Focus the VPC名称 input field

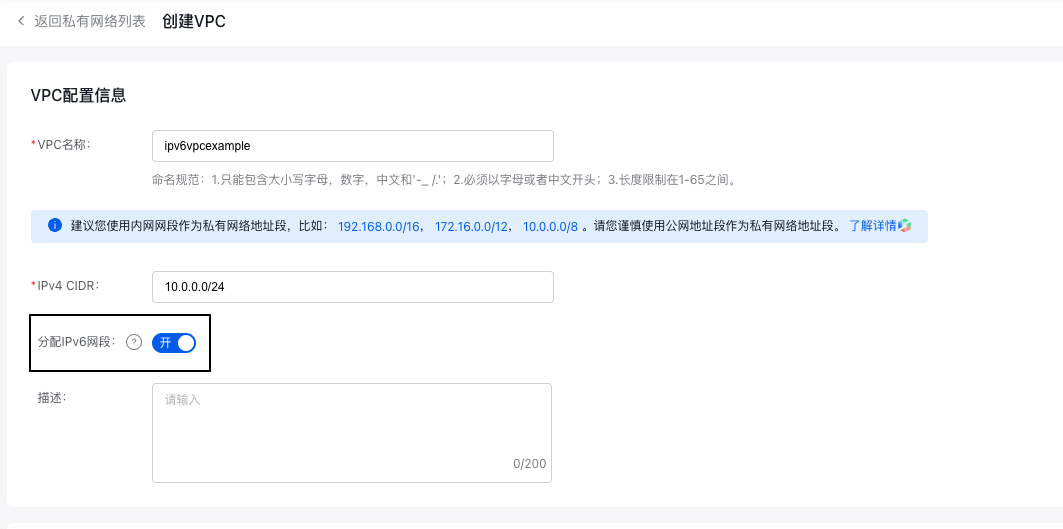[353, 146]
